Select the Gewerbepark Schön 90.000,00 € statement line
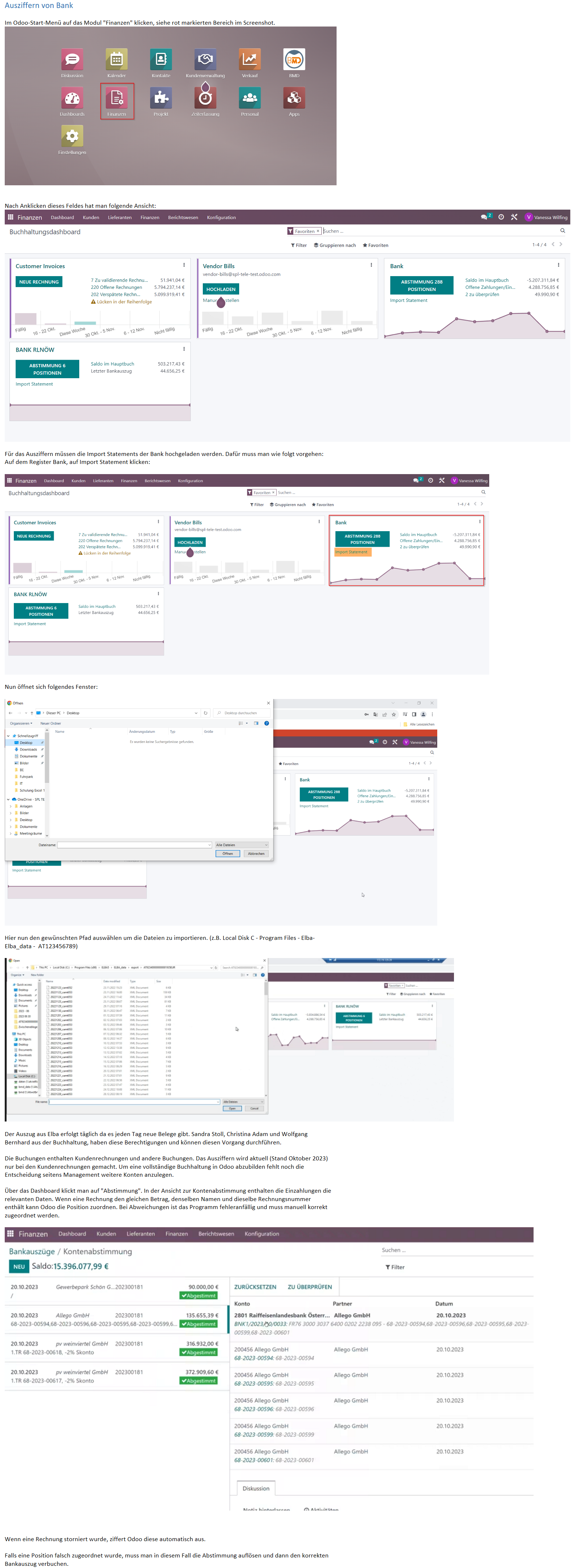 [x=114, y=1291]
